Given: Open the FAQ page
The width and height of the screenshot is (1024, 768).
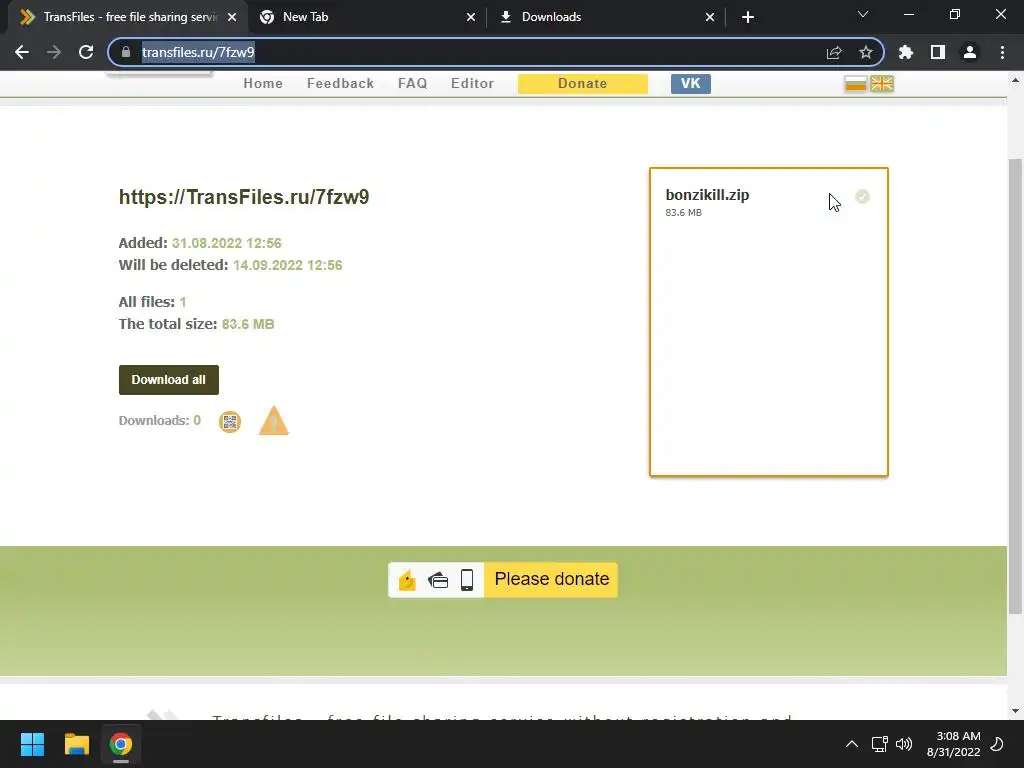Looking at the screenshot, I should 413,84.
